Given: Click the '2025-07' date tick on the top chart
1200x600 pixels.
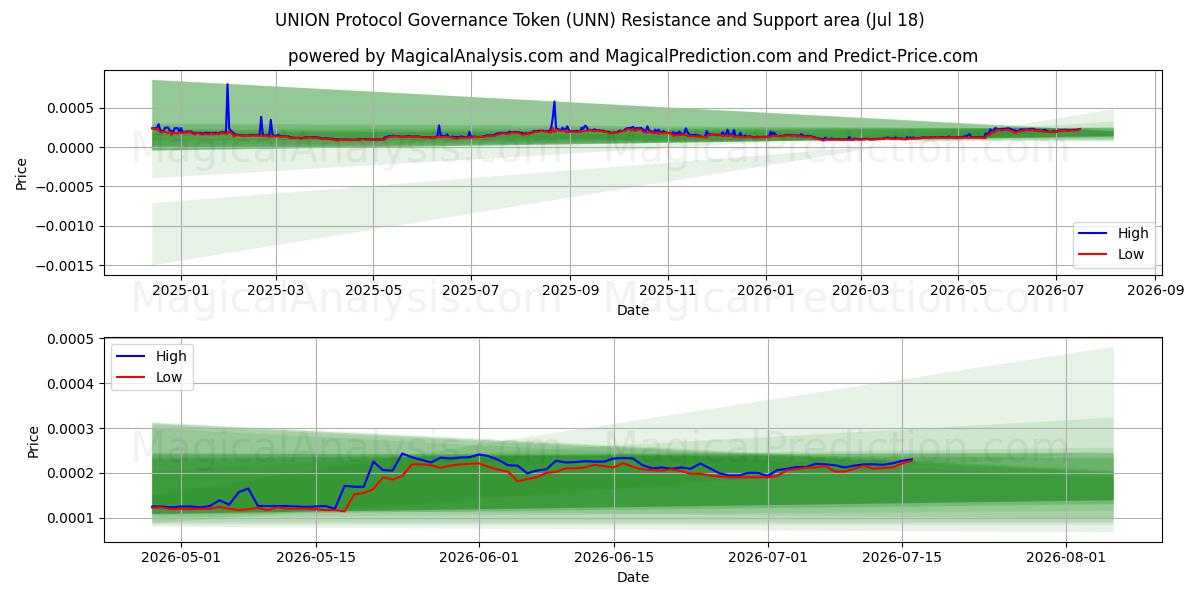Looking at the screenshot, I should tap(470, 291).
